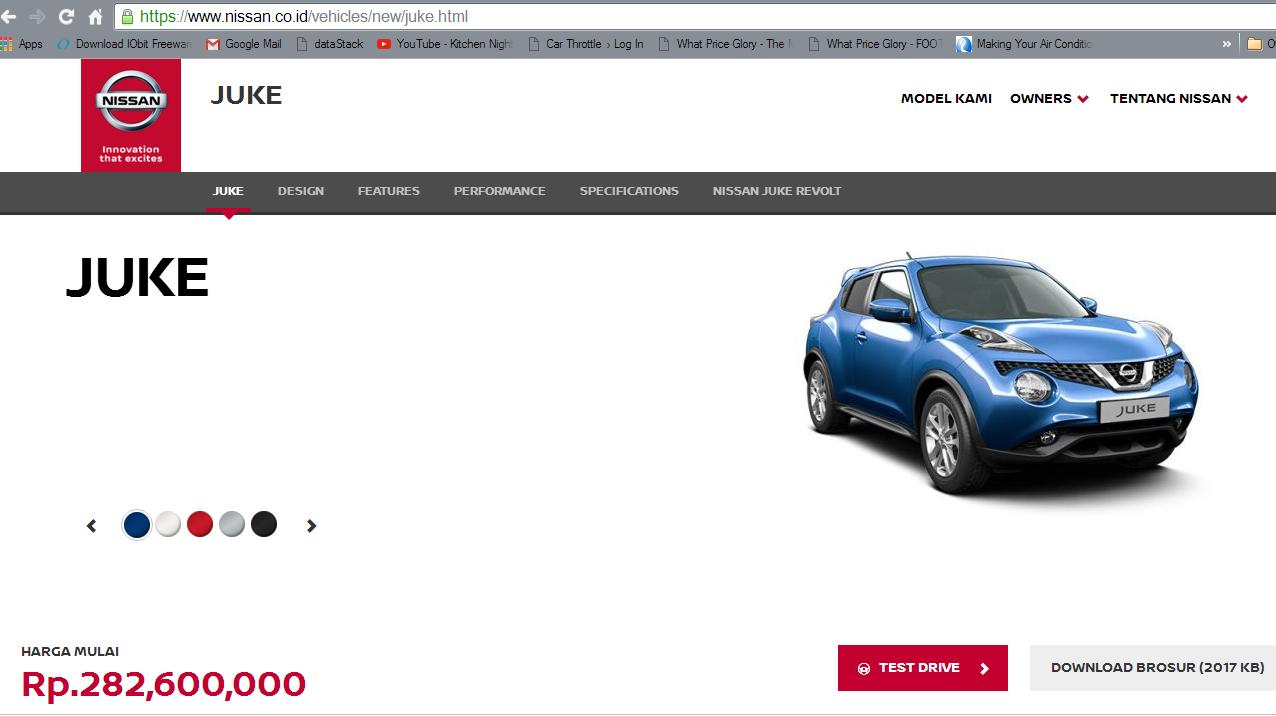The width and height of the screenshot is (1276, 716).
Task: Click the Rp.282,600,000 price text
Action: [164, 685]
